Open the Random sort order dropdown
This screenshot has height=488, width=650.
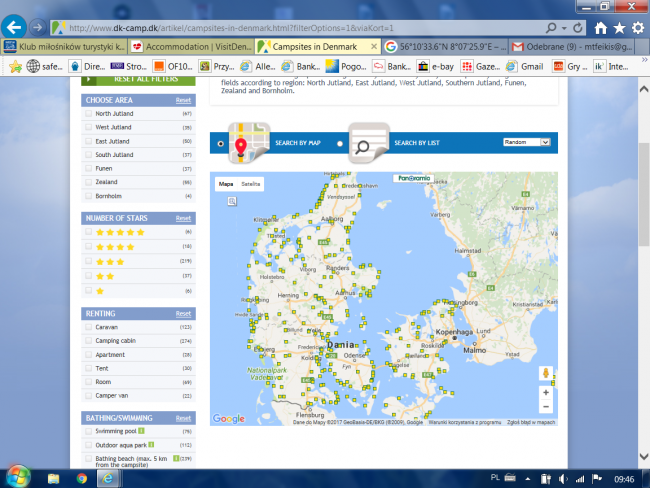point(527,143)
